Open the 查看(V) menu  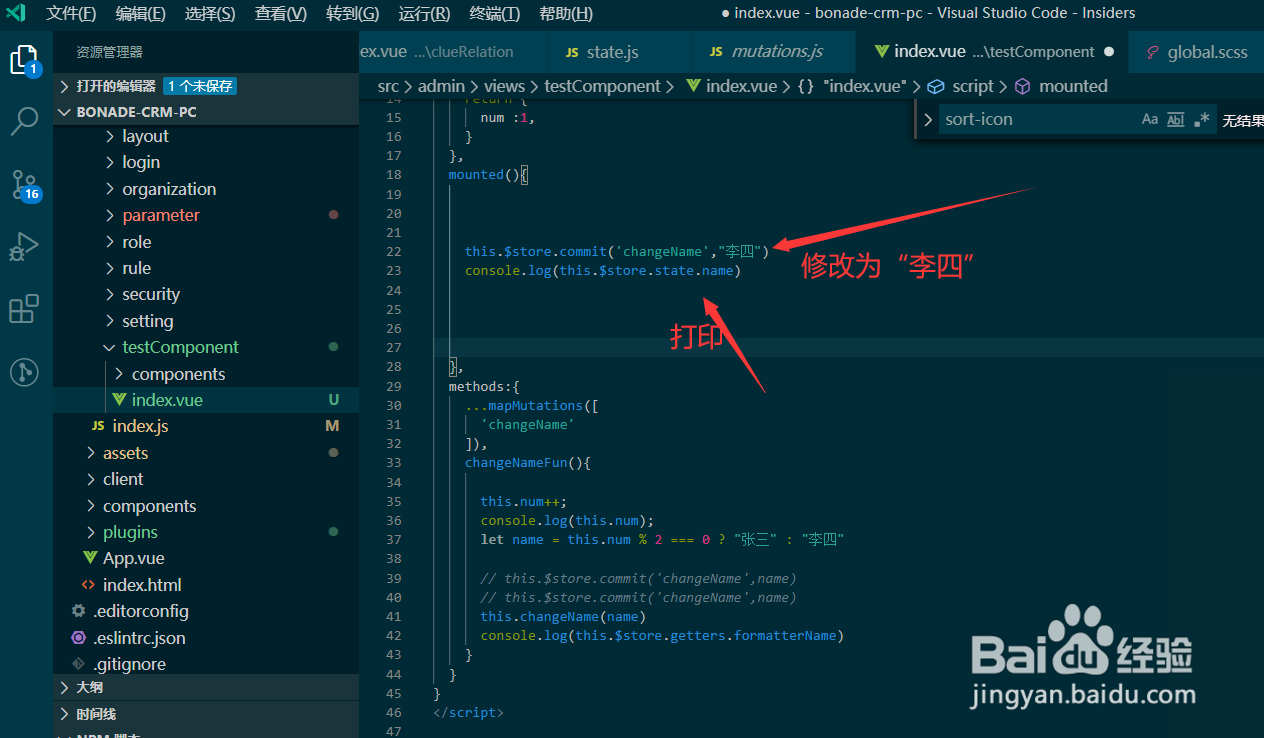point(281,13)
